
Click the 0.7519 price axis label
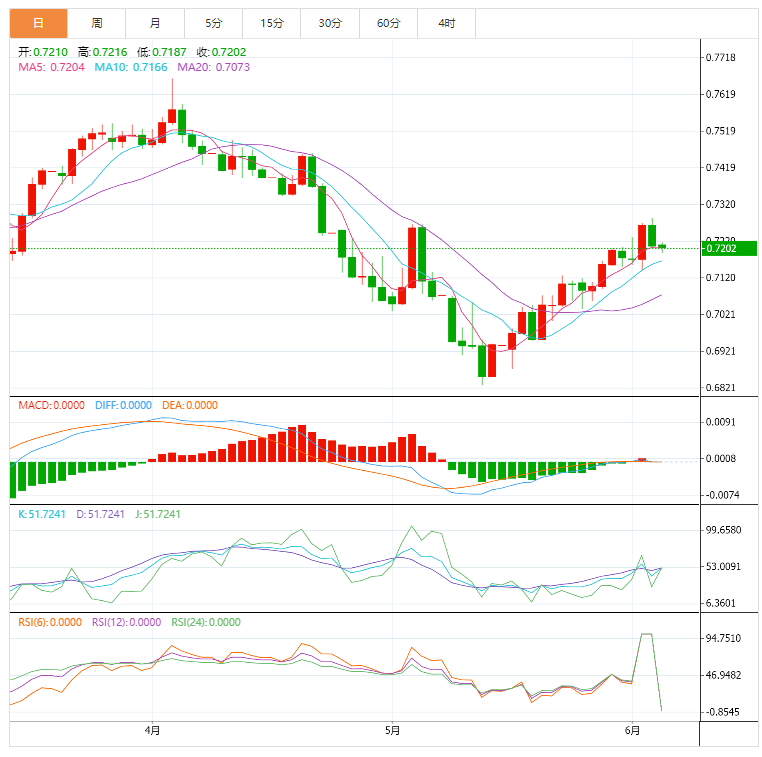721,131
